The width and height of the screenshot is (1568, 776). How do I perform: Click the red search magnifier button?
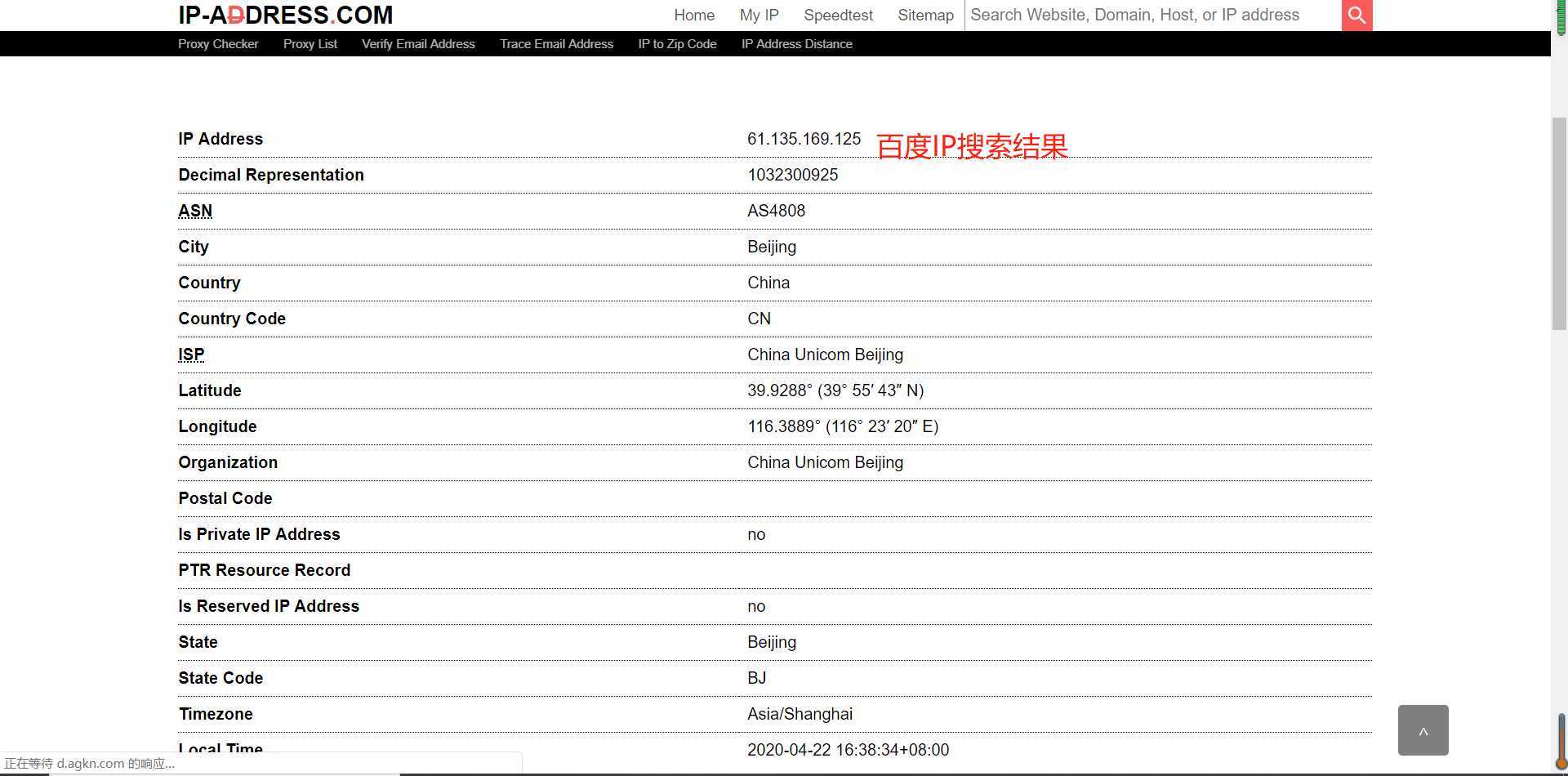(x=1356, y=15)
